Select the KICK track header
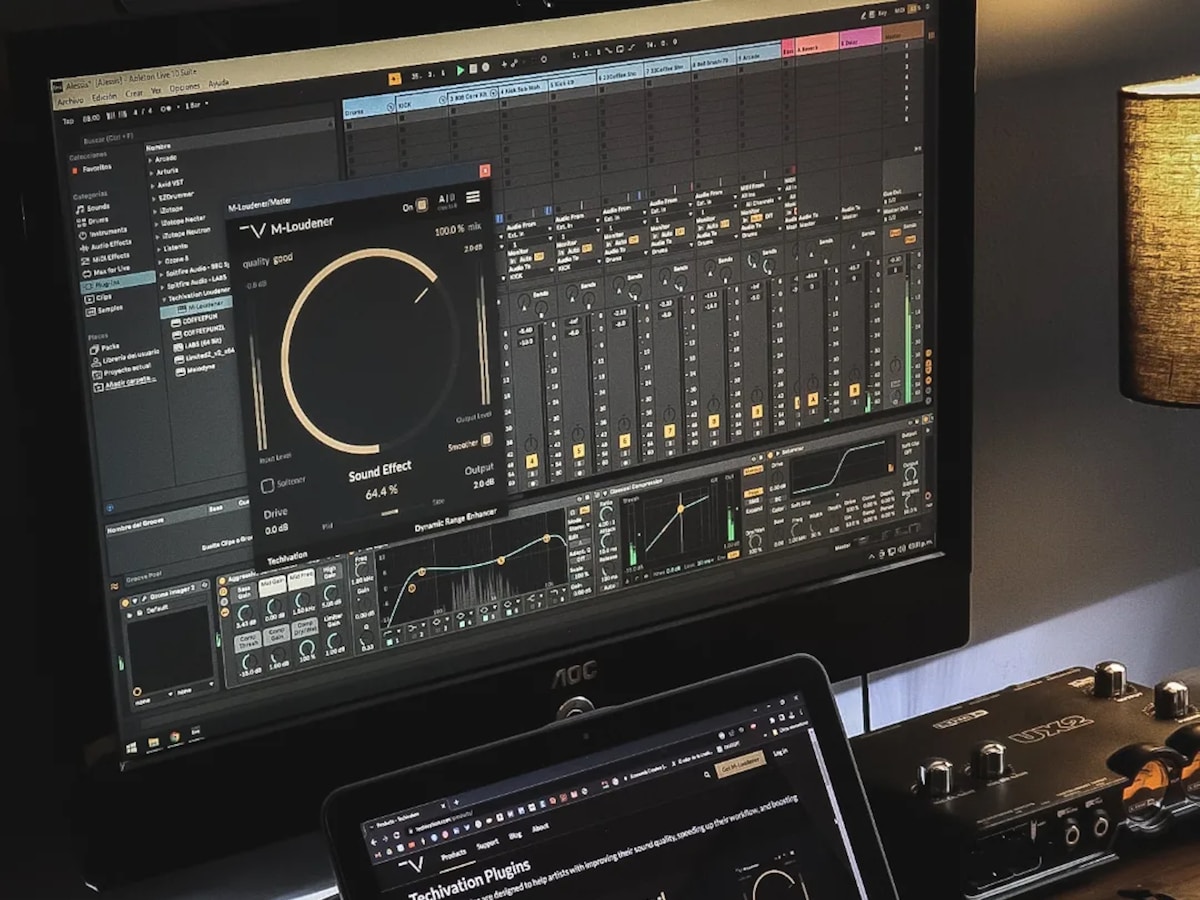This screenshot has width=1200, height=900. tap(422, 102)
